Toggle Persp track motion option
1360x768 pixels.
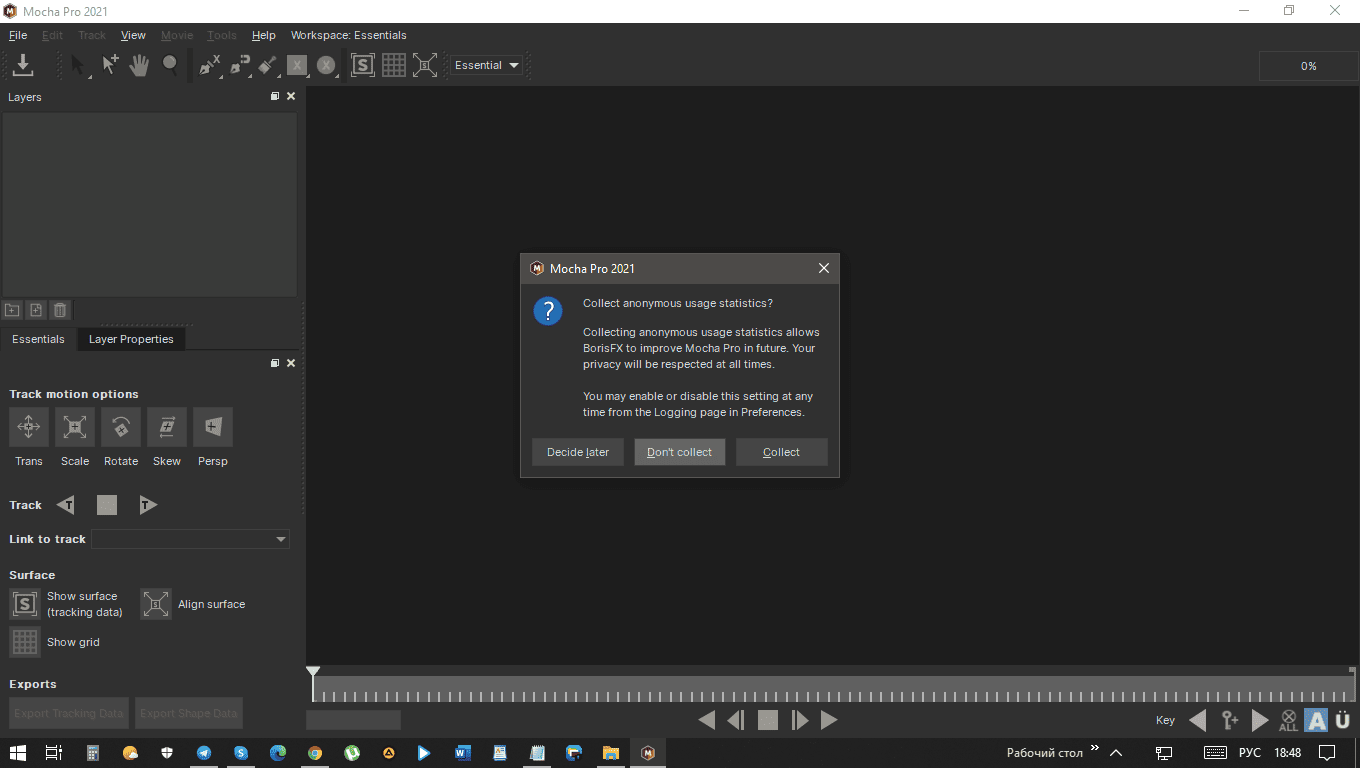click(x=213, y=427)
